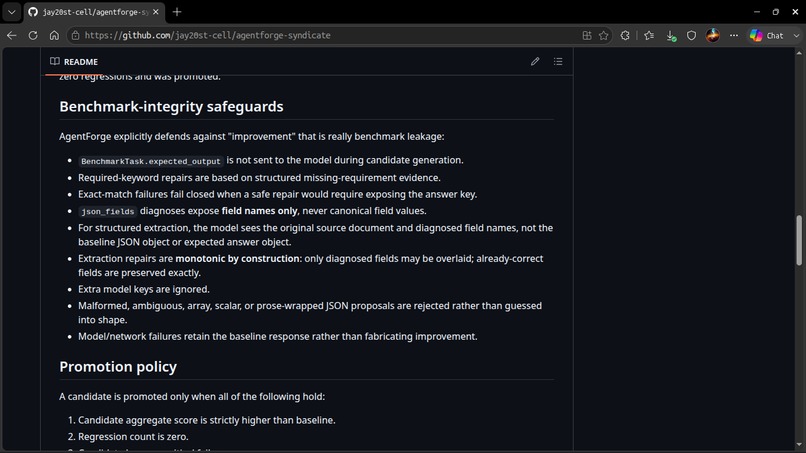Minimize the browser window

(757, 12)
